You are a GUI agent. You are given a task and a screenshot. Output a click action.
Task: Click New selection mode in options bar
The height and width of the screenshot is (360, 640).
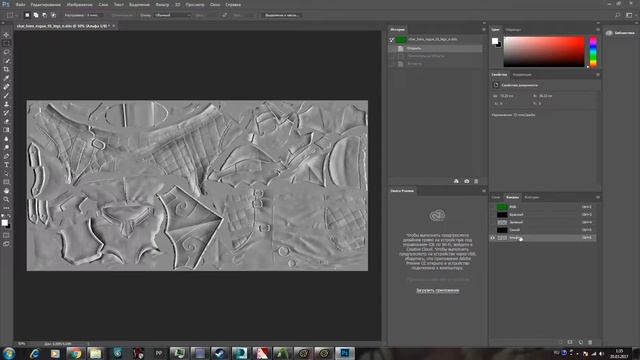coord(27,15)
